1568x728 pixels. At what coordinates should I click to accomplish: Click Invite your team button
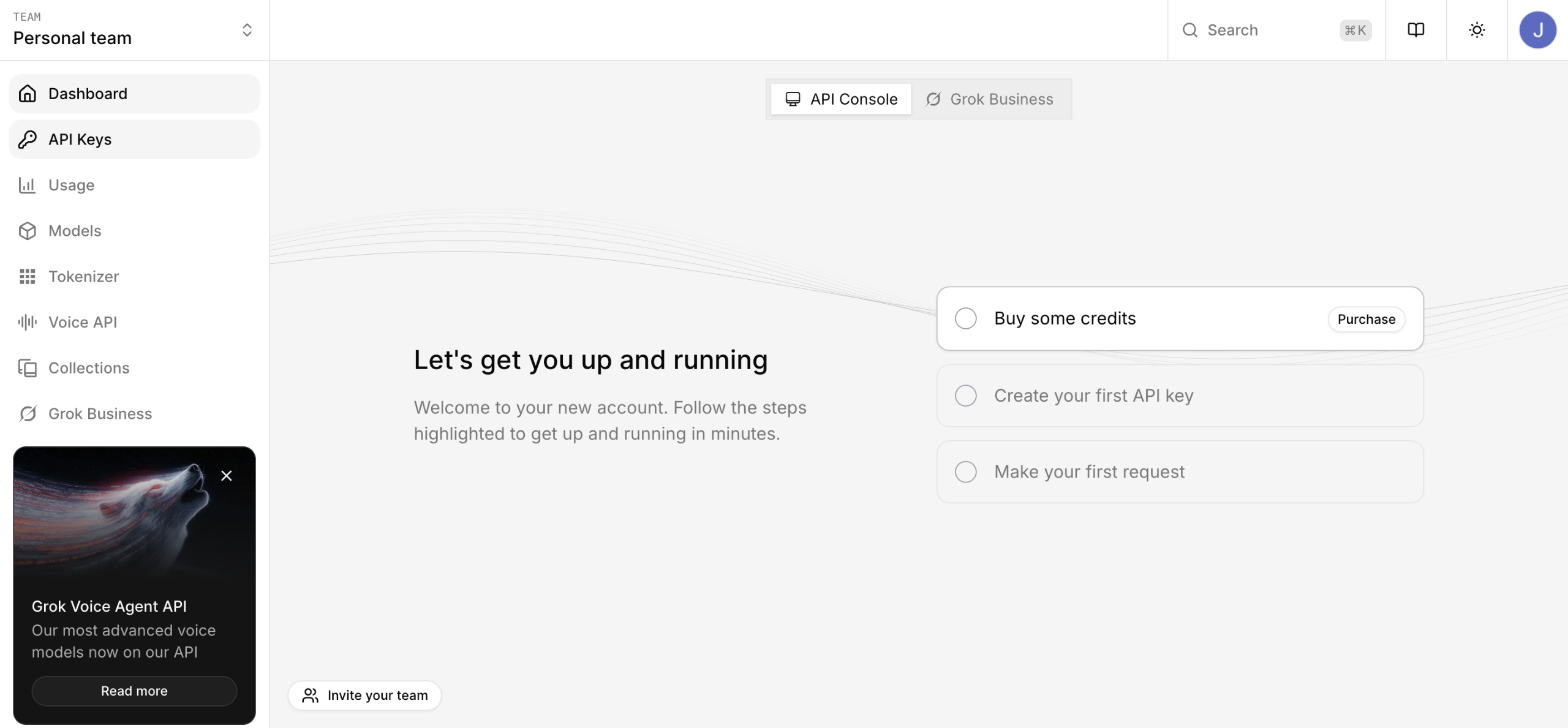tap(365, 696)
